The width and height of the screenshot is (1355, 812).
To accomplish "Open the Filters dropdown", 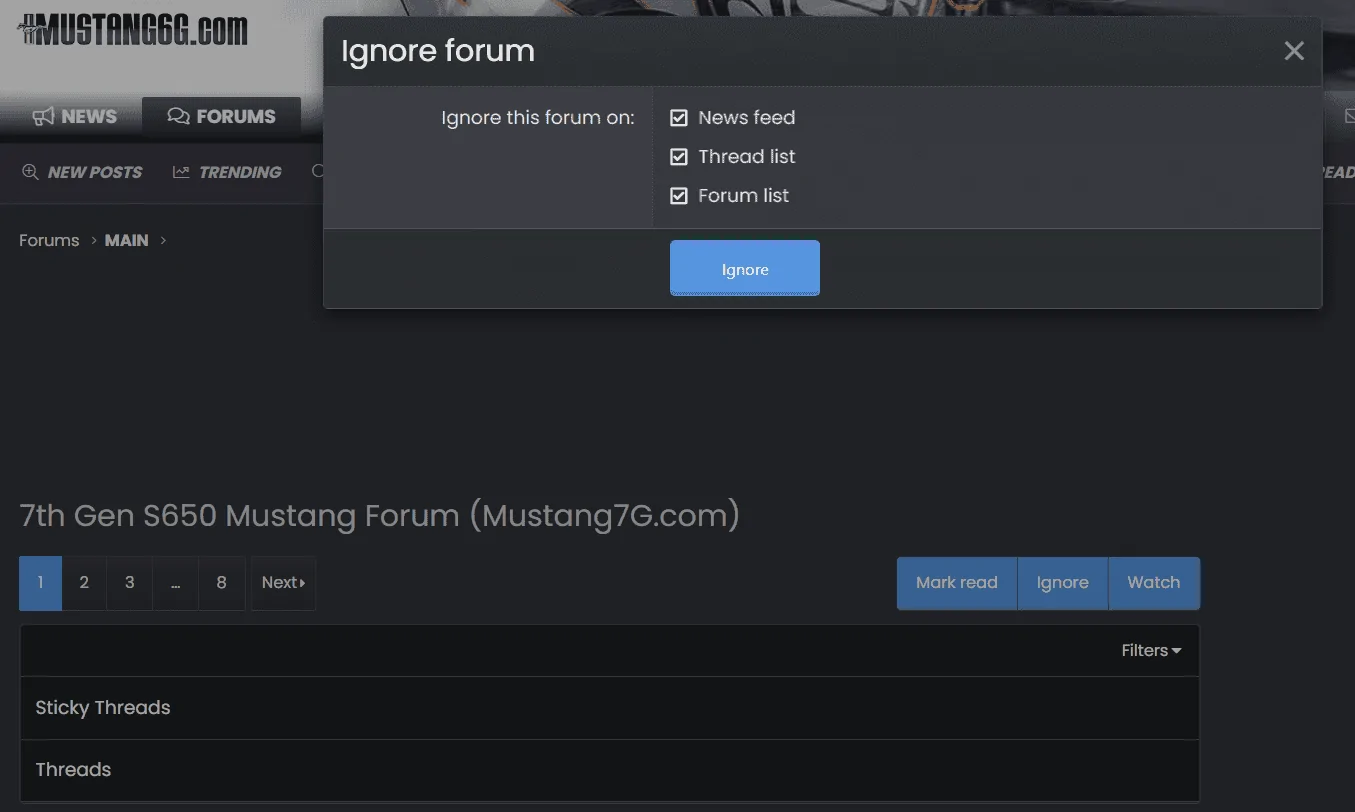I will click(x=1151, y=651).
